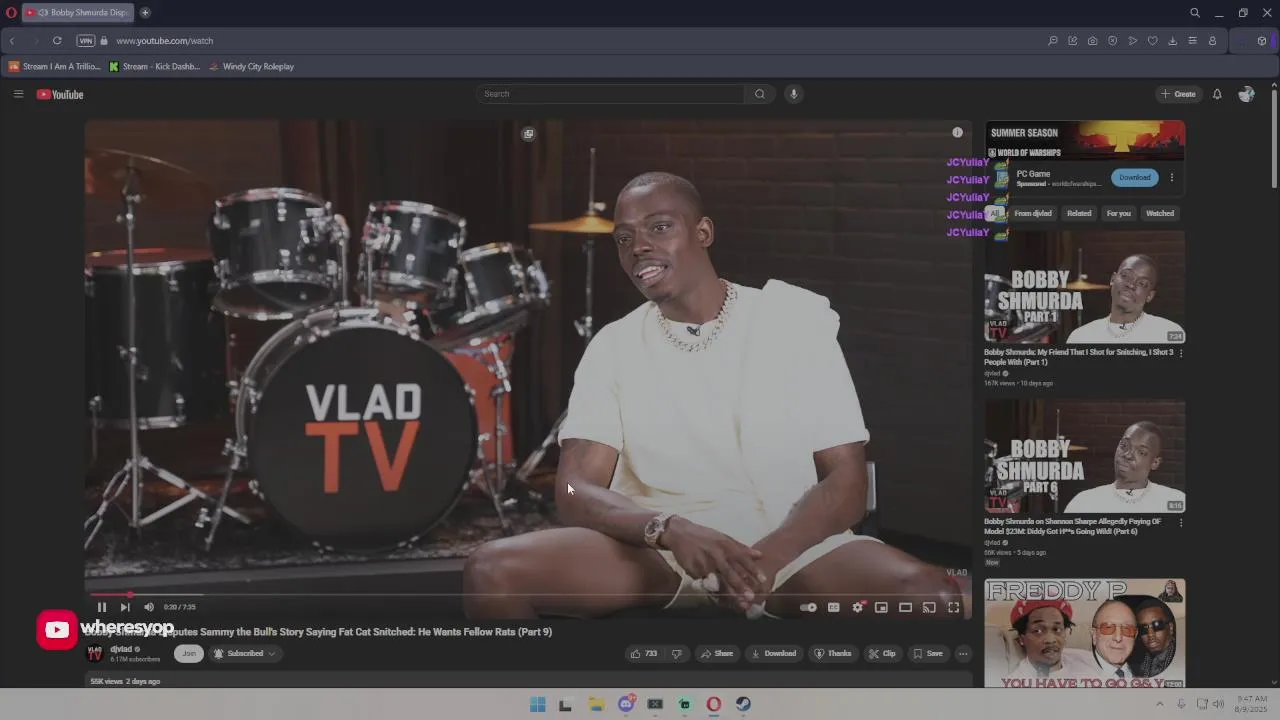The width and height of the screenshot is (1280, 720).
Task: Submit search with magnifier button
Action: coord(760,94)
